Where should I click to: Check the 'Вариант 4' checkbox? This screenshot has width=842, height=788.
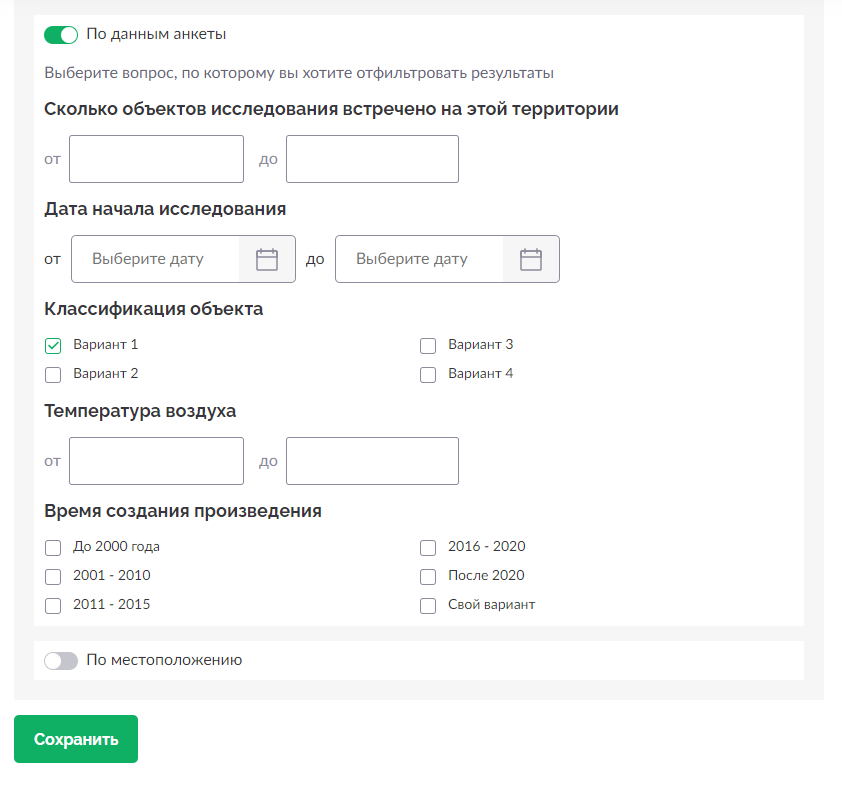pos(428,375)
